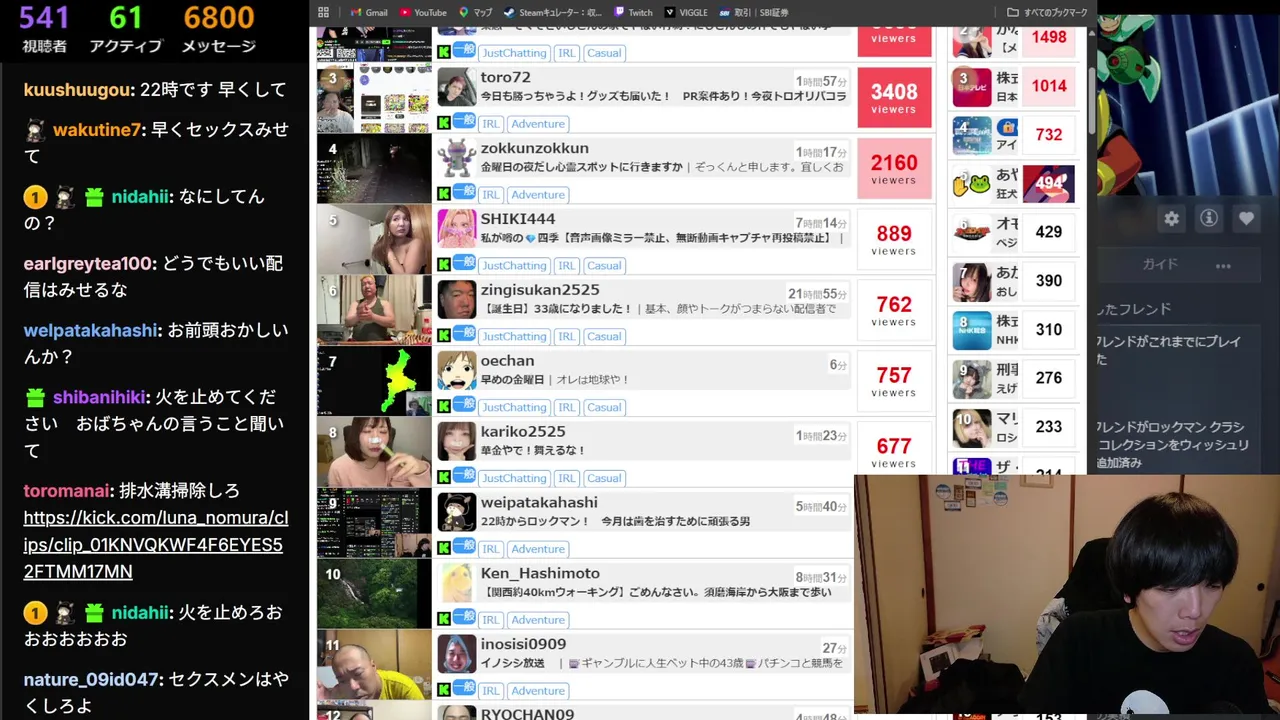Open the three-dots menu beside ガイド

click(x=1223, y=265)
